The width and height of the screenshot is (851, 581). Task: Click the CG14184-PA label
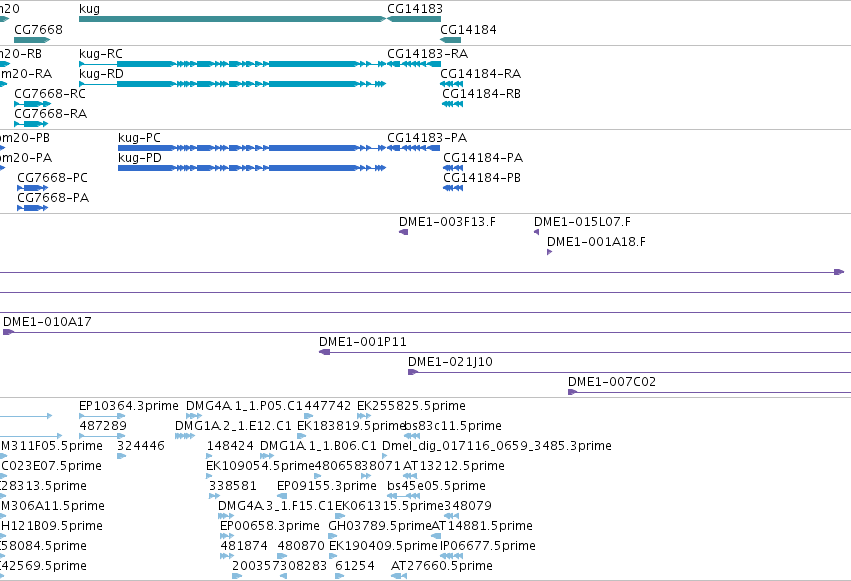[x=483, y=158]
